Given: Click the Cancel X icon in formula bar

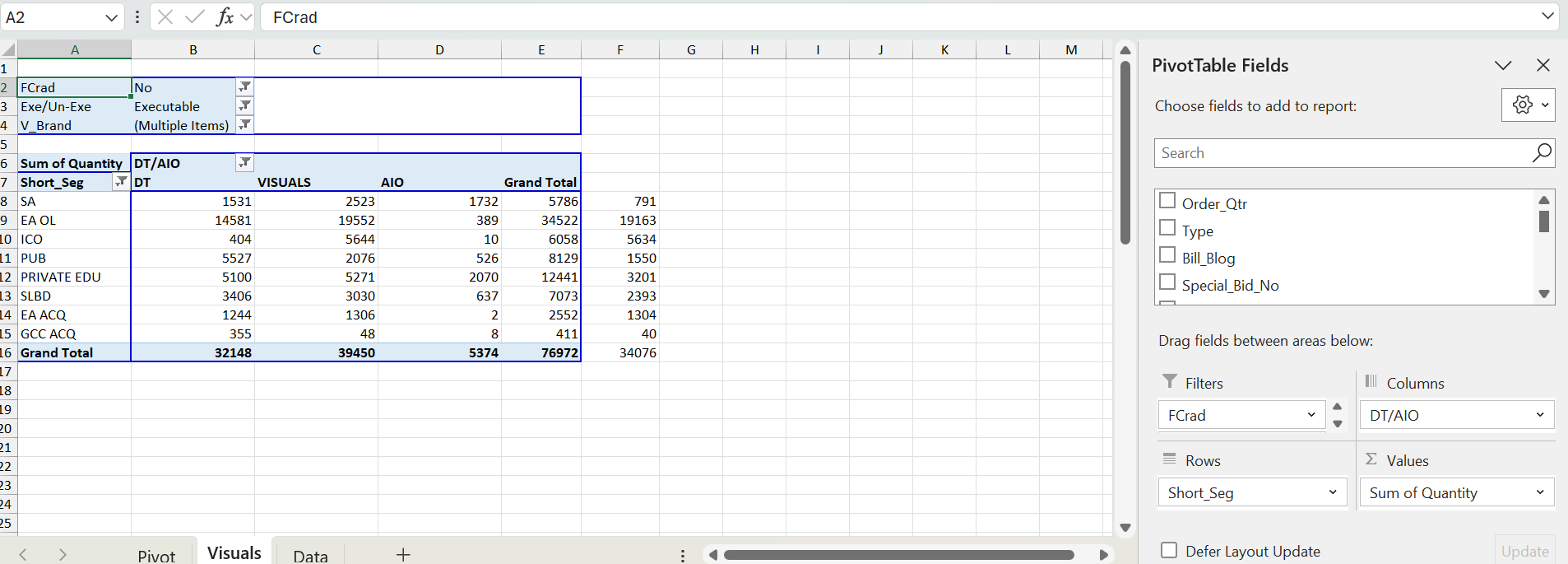Looking at the screenshot, I should click(165, 17).
